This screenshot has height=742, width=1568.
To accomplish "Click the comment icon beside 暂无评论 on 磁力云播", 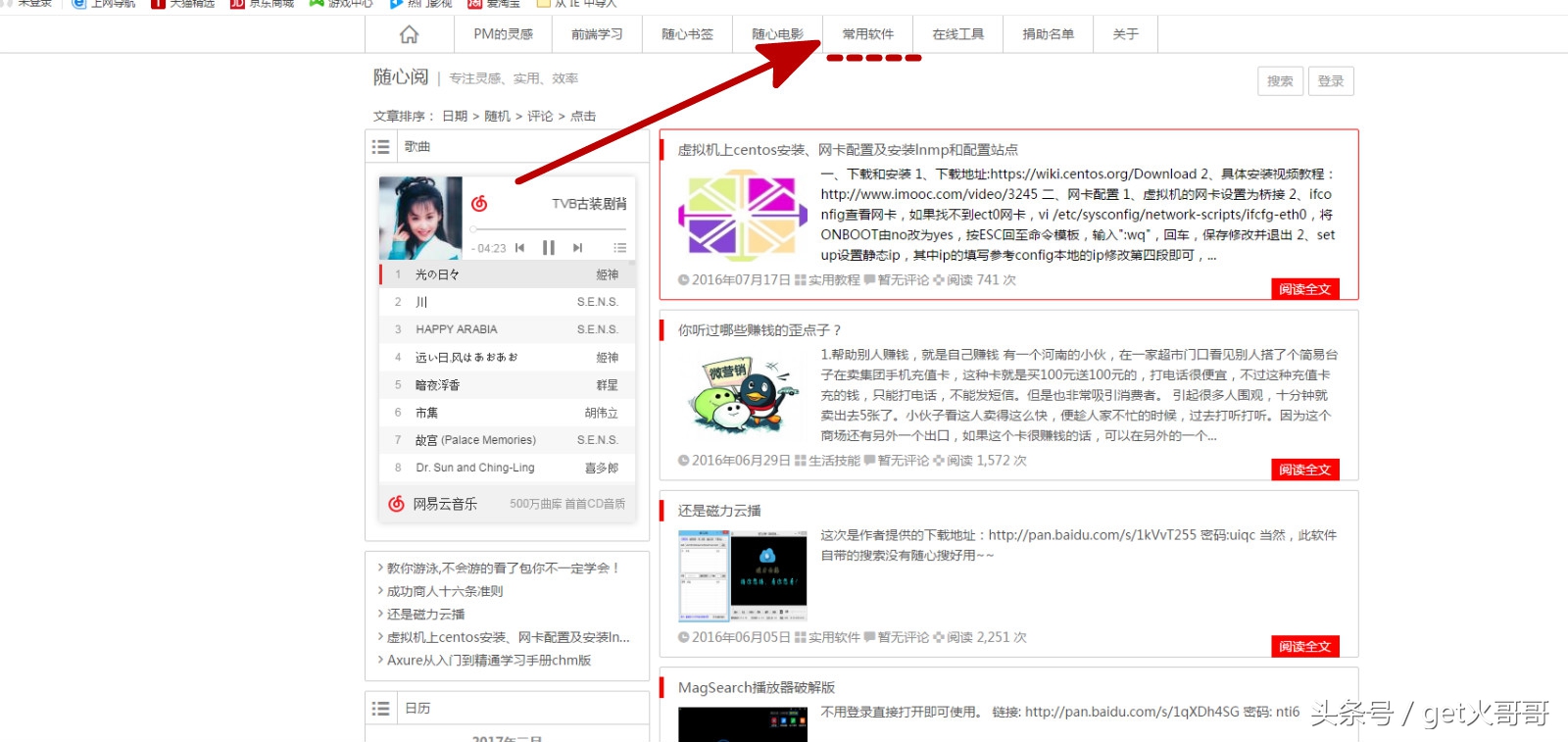I will tap(869, 637).
